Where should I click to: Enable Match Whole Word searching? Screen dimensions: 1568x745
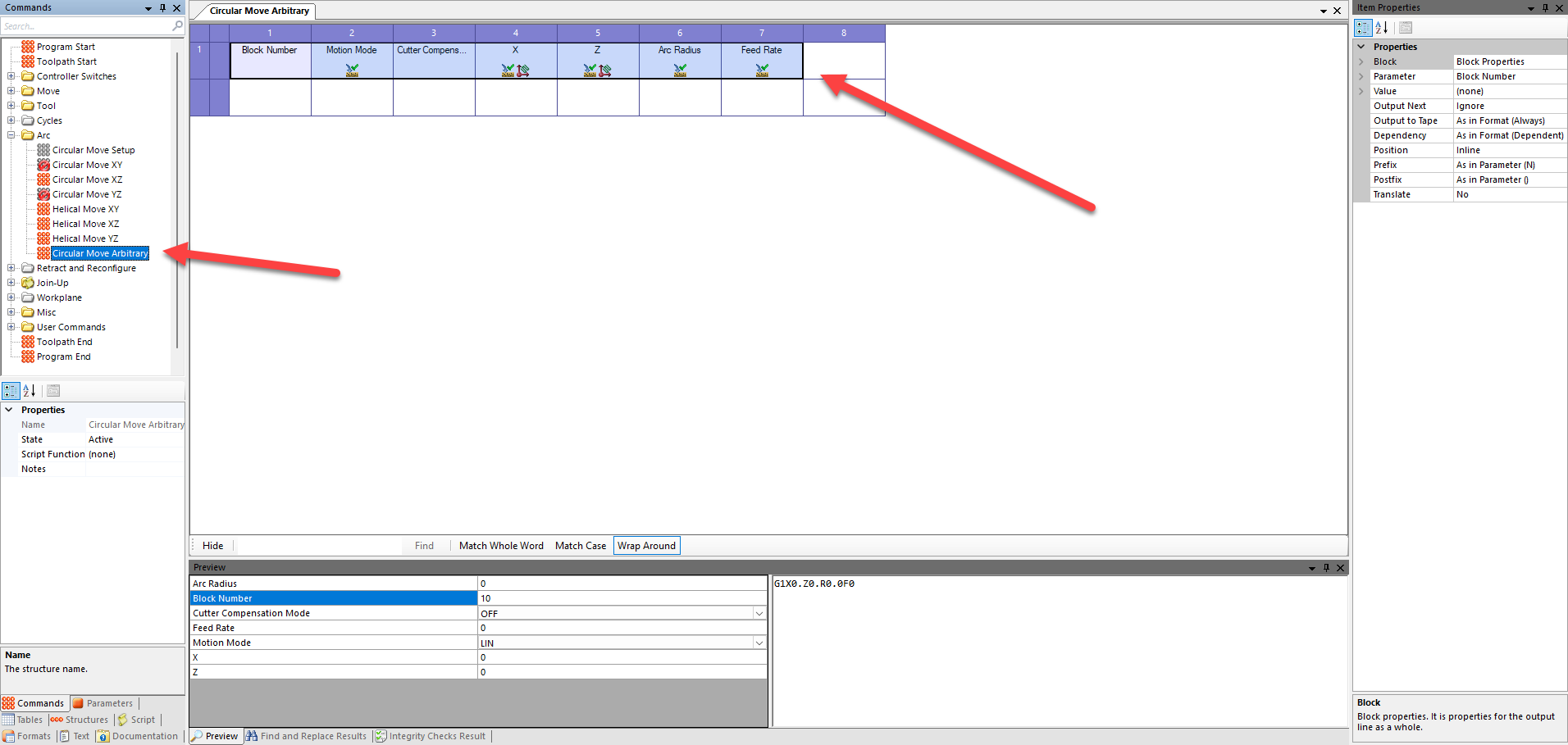tap(501, 545)
